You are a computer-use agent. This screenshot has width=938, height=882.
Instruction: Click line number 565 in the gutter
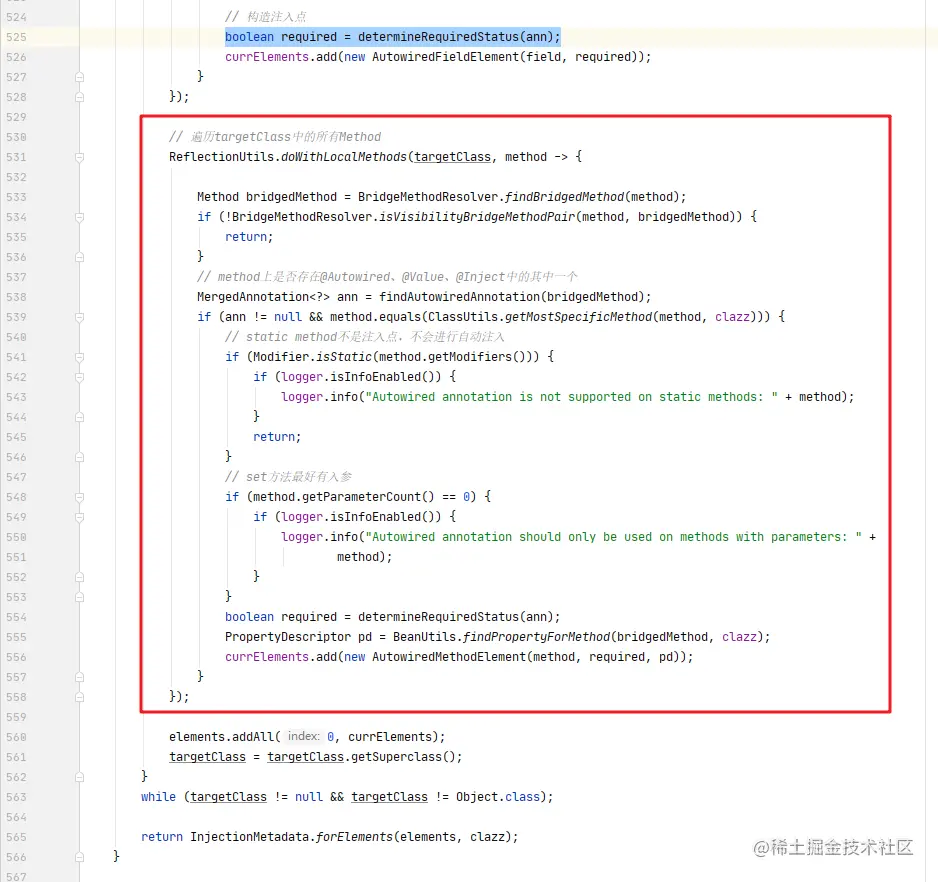[16, 837]
